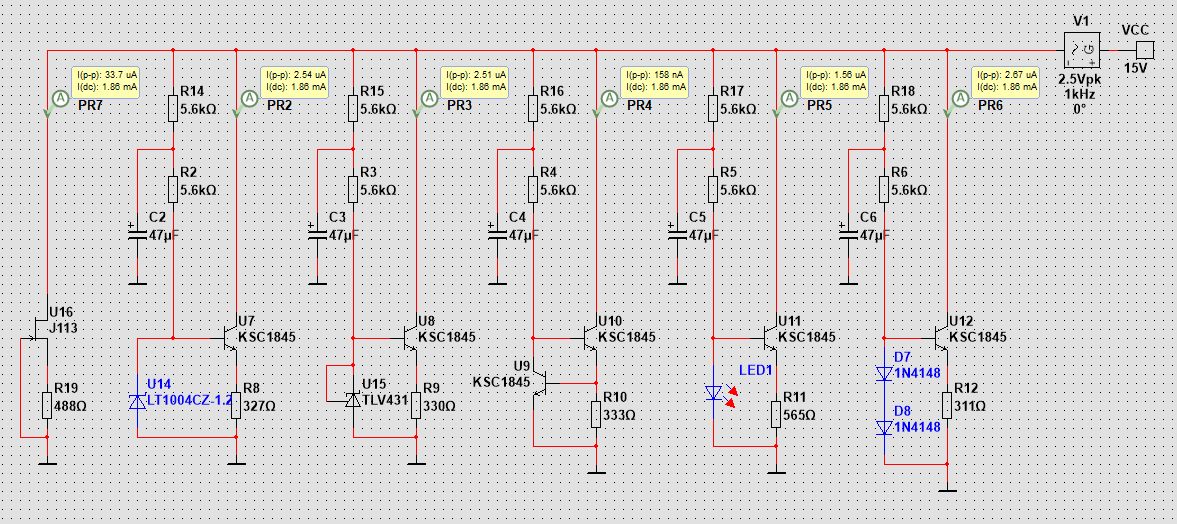Click the PR5 readout showing 1.56 uA
1177x524 pixels.
(x=835, y=81)
